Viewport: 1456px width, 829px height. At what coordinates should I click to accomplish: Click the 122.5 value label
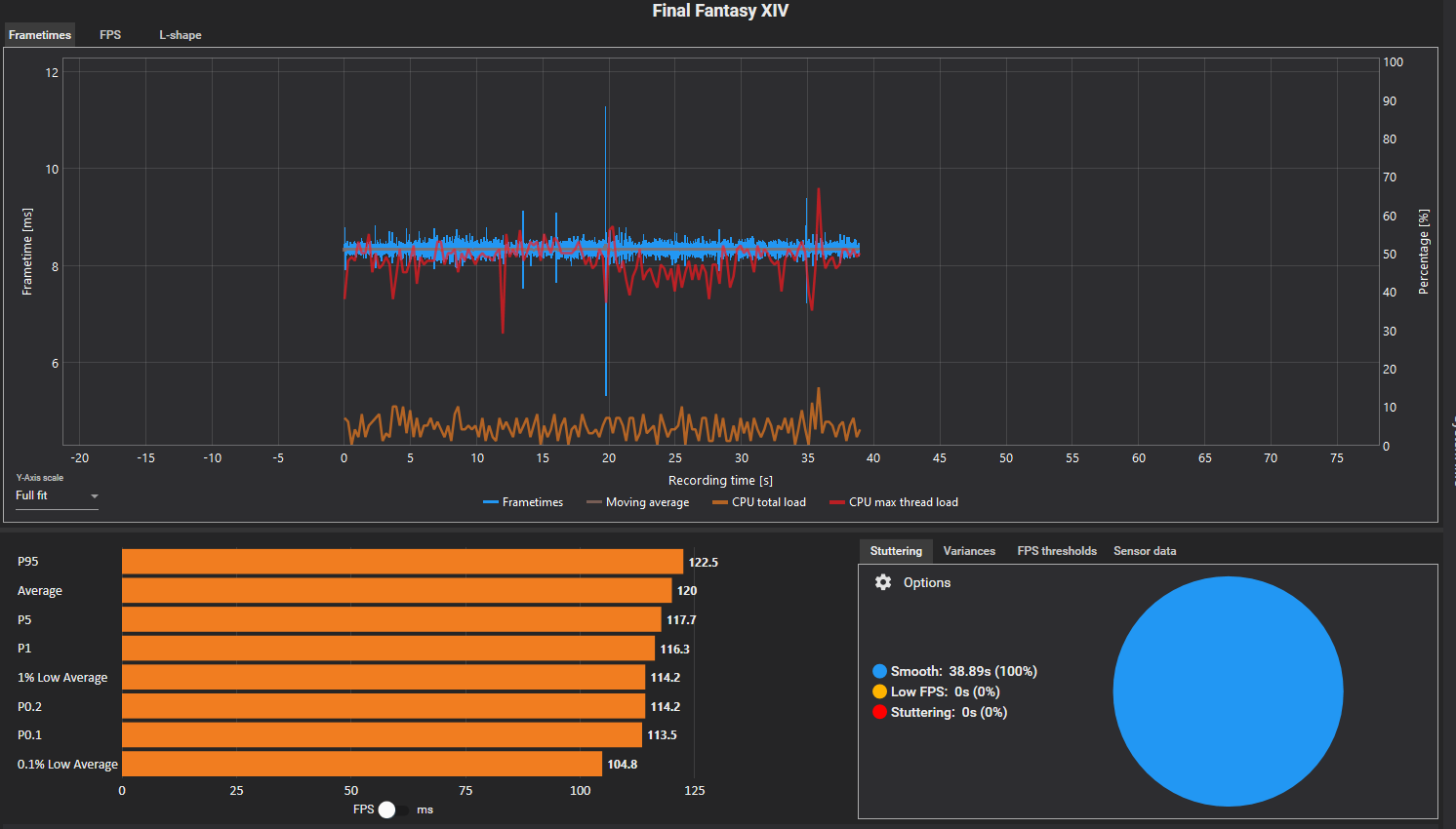tap(704, 562)
